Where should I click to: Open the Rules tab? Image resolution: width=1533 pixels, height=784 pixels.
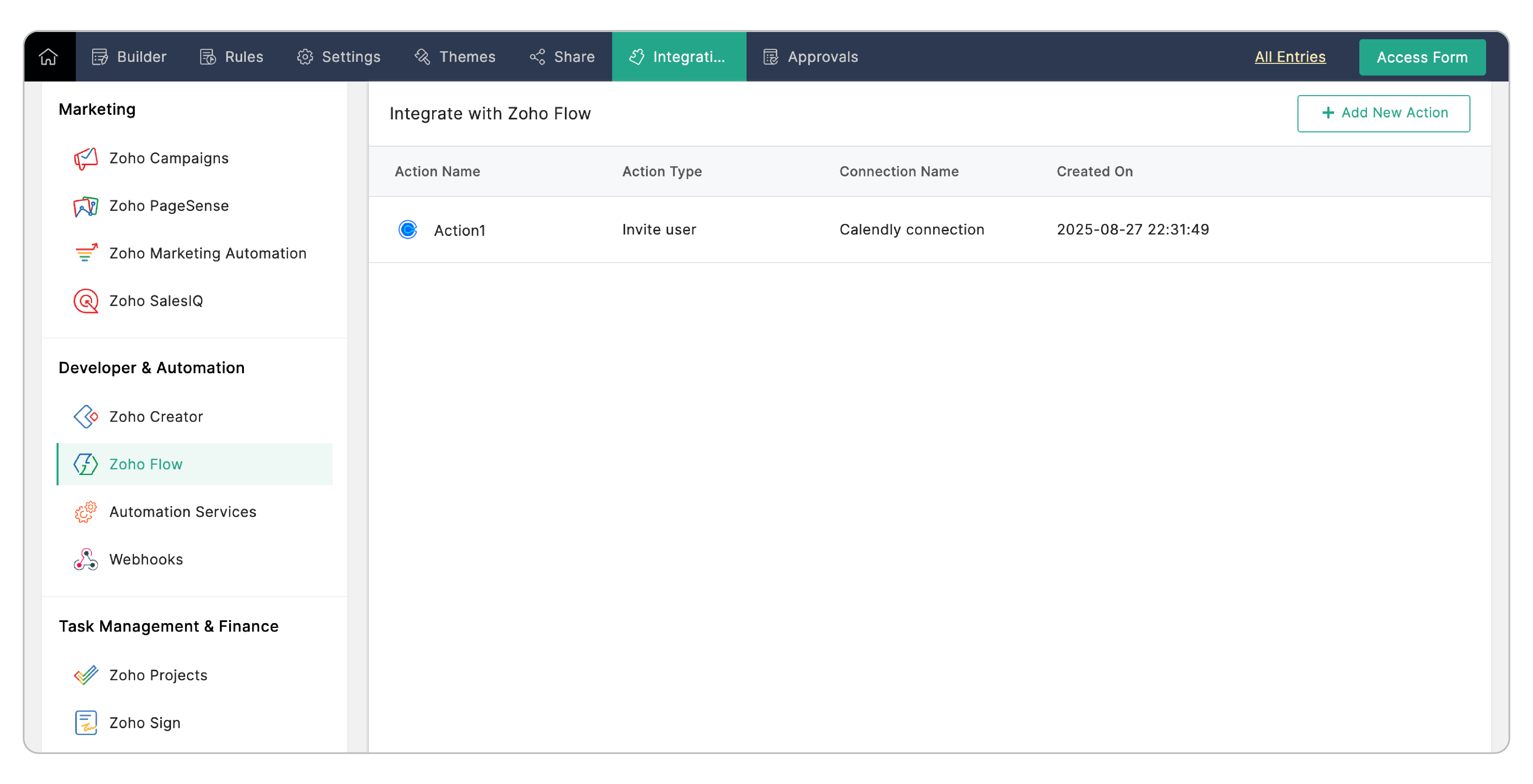(x=232, y=57)
